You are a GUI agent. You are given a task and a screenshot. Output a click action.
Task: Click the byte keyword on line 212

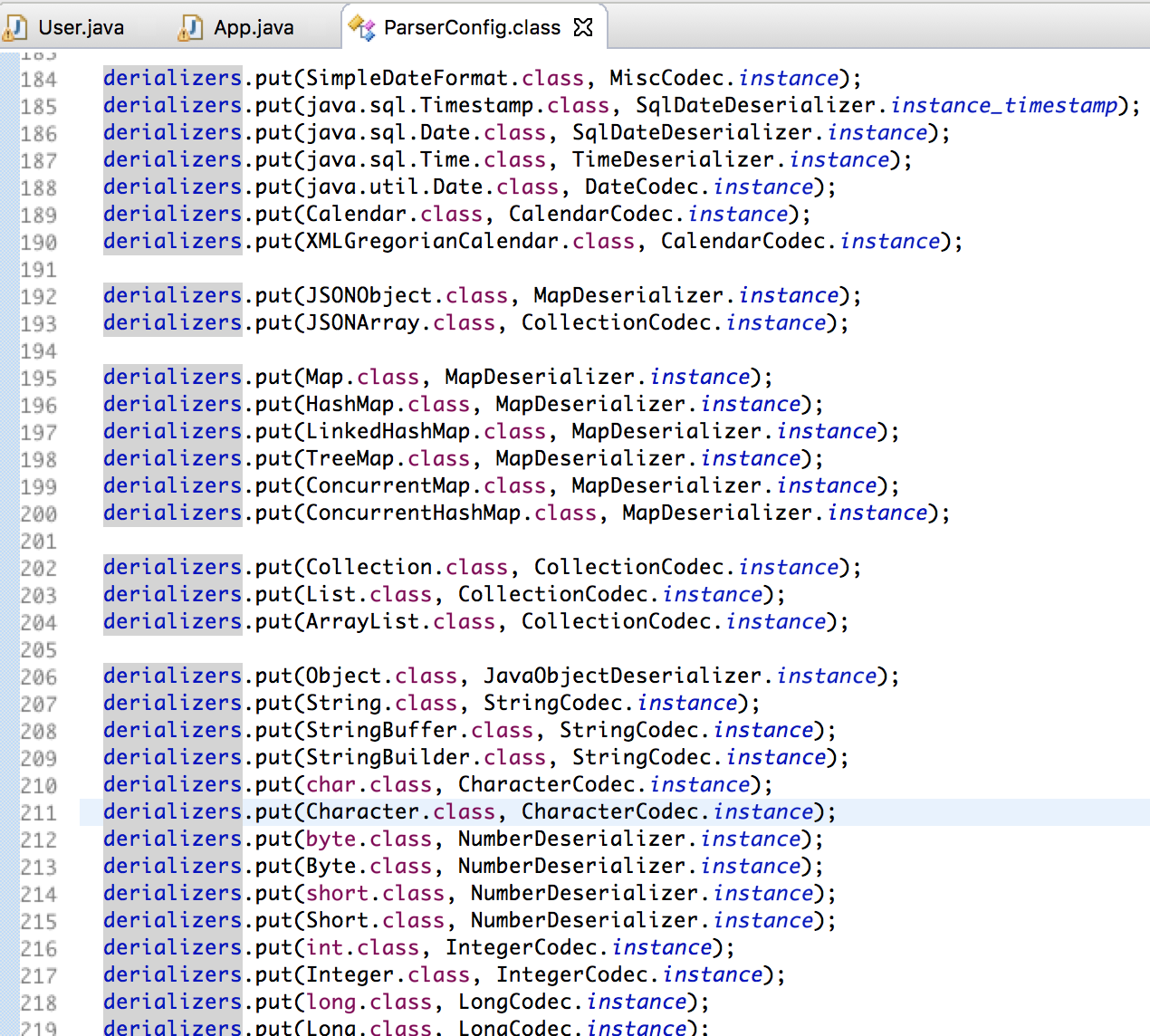(x=331, y=839)
